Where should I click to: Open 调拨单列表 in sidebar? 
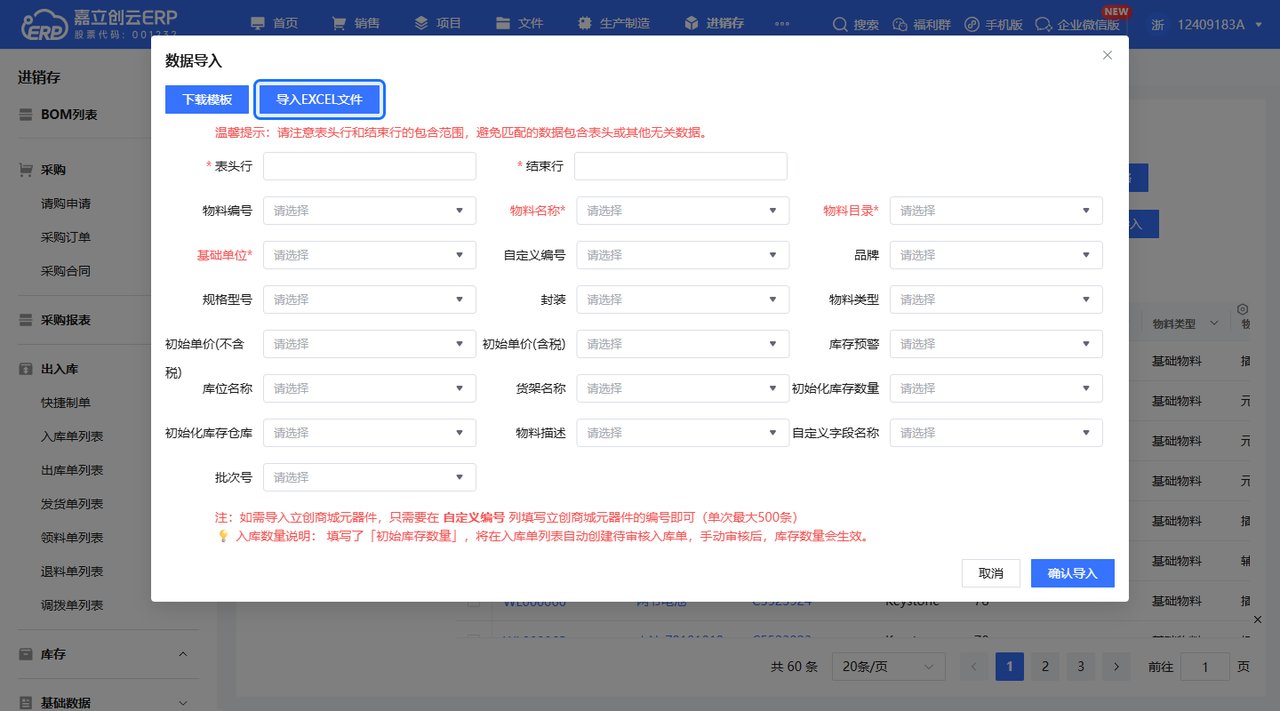pos(72,605)
